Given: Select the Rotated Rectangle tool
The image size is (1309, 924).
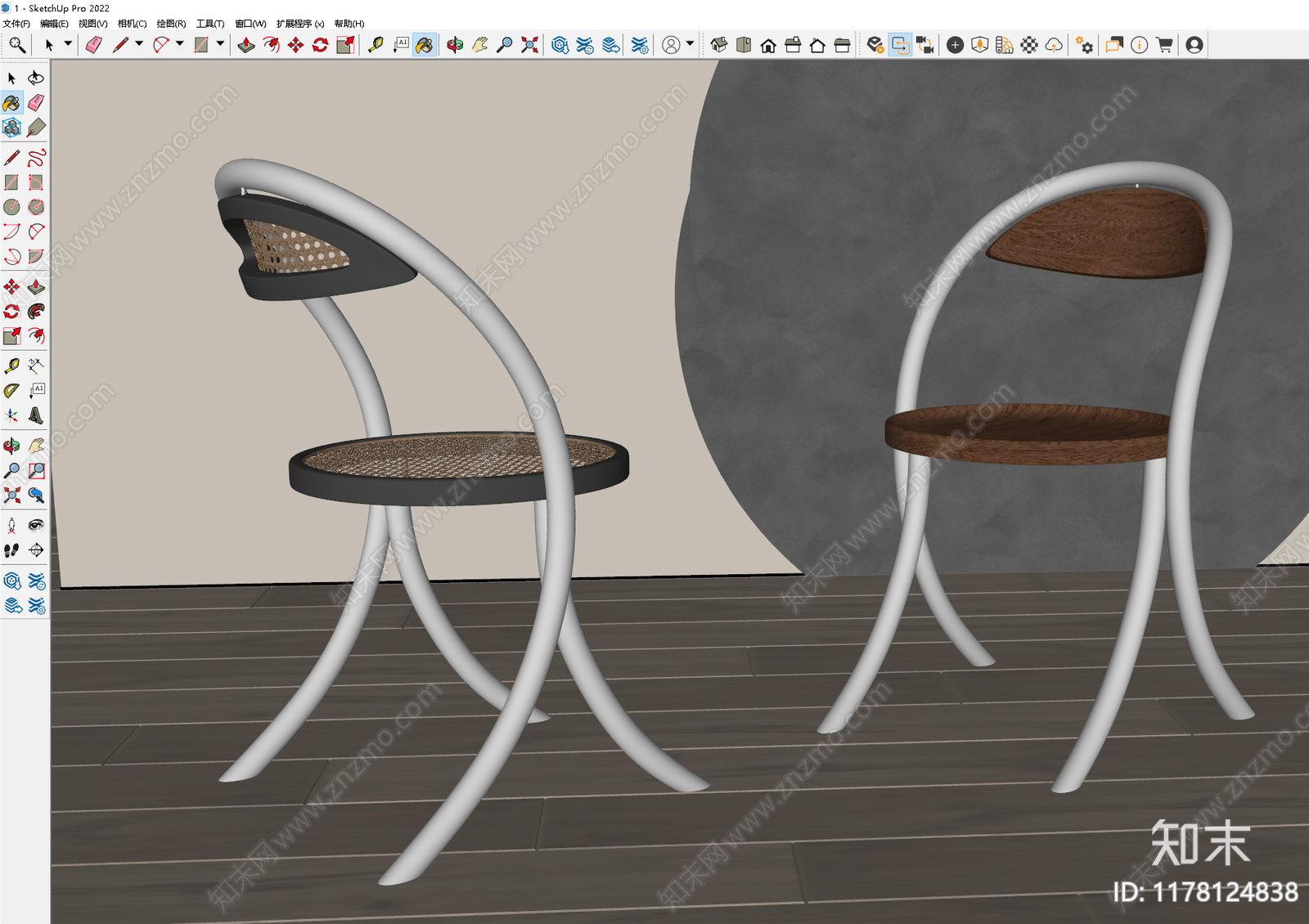Looking at the screenshot, I should [x=36, y=182].
